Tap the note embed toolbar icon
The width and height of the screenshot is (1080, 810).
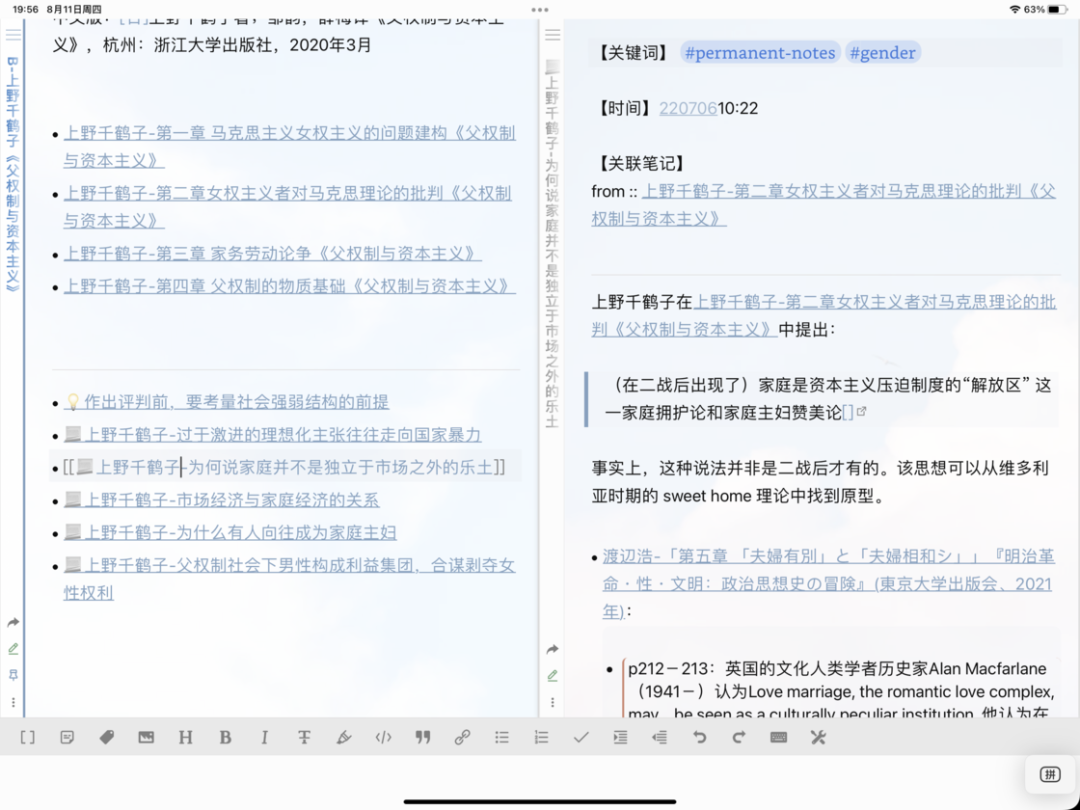pyautogui.click(x=67, y=738)
